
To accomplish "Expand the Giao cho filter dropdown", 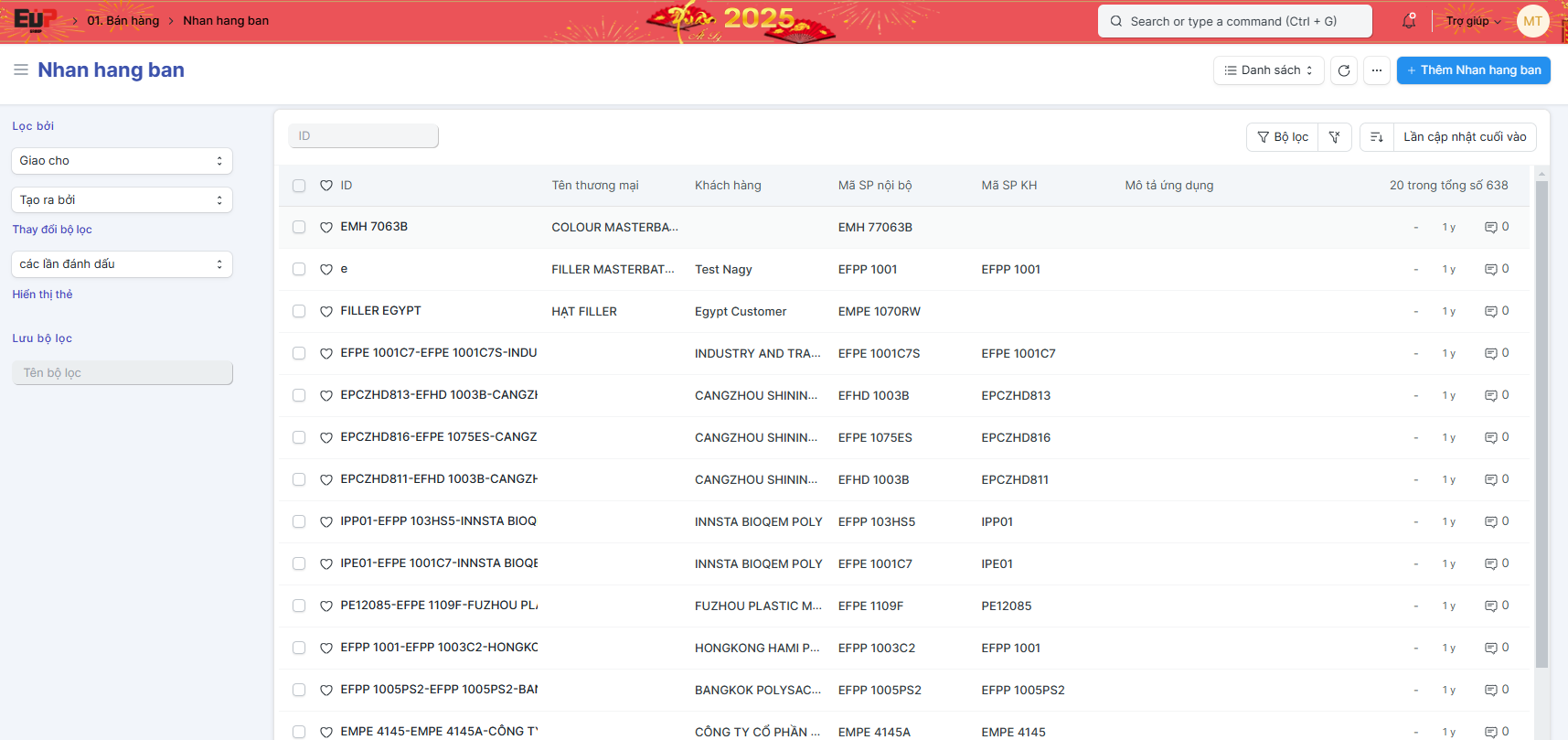I will tap(122, 161).
